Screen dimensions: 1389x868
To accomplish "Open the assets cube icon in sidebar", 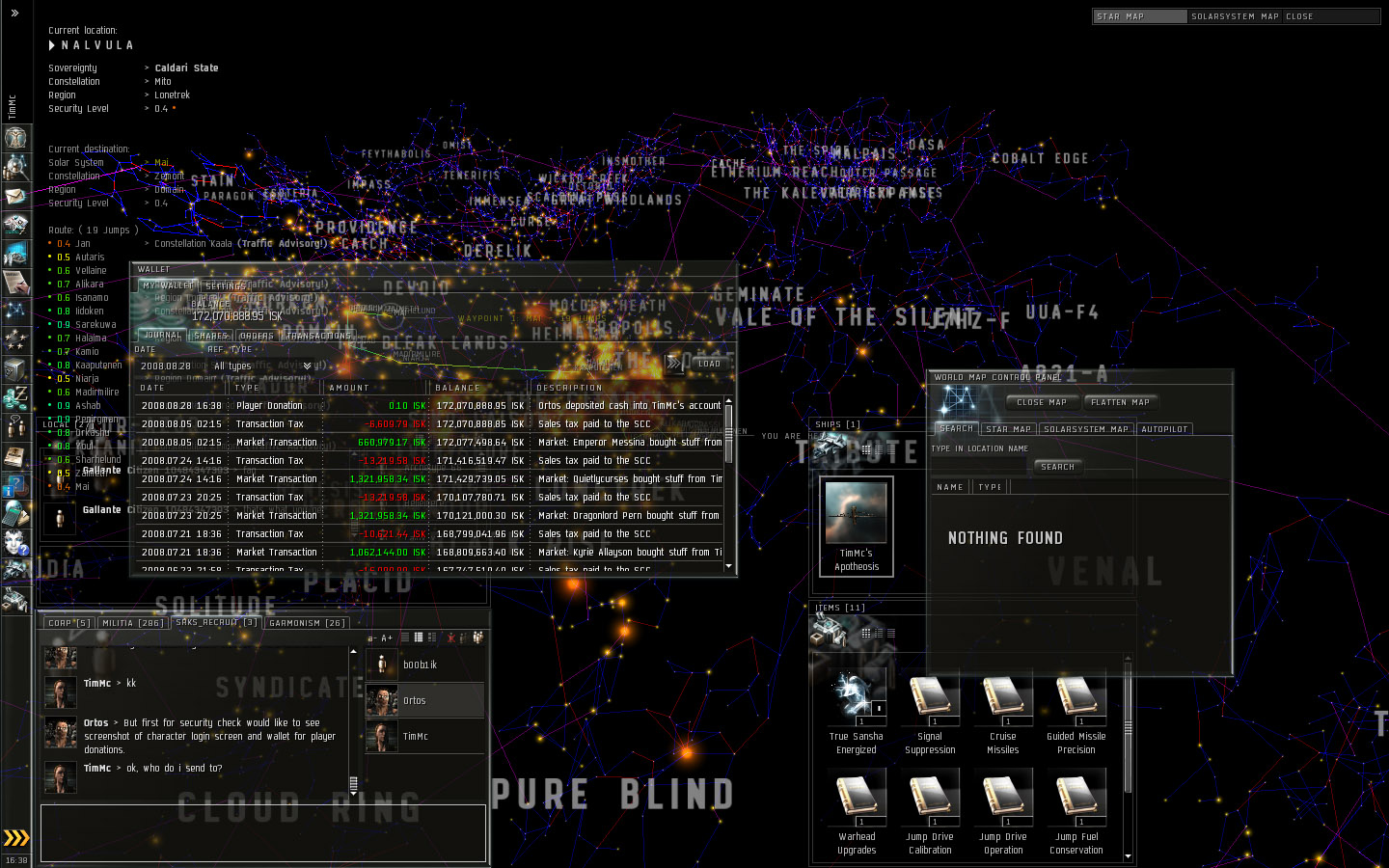I will tap(15, 368).
